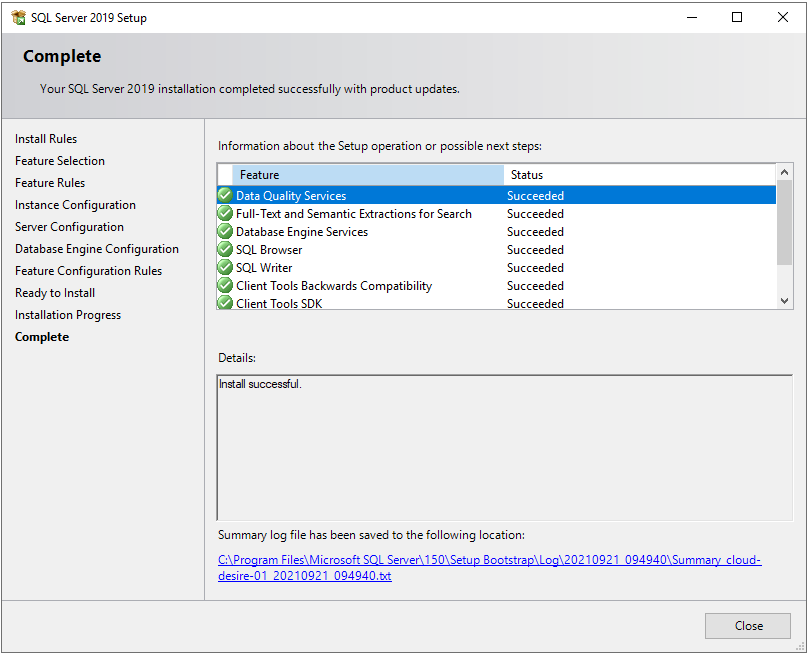Open the summary log file link
The height and width of the screenshot is (657, 812).
click(x=489, y=568)
